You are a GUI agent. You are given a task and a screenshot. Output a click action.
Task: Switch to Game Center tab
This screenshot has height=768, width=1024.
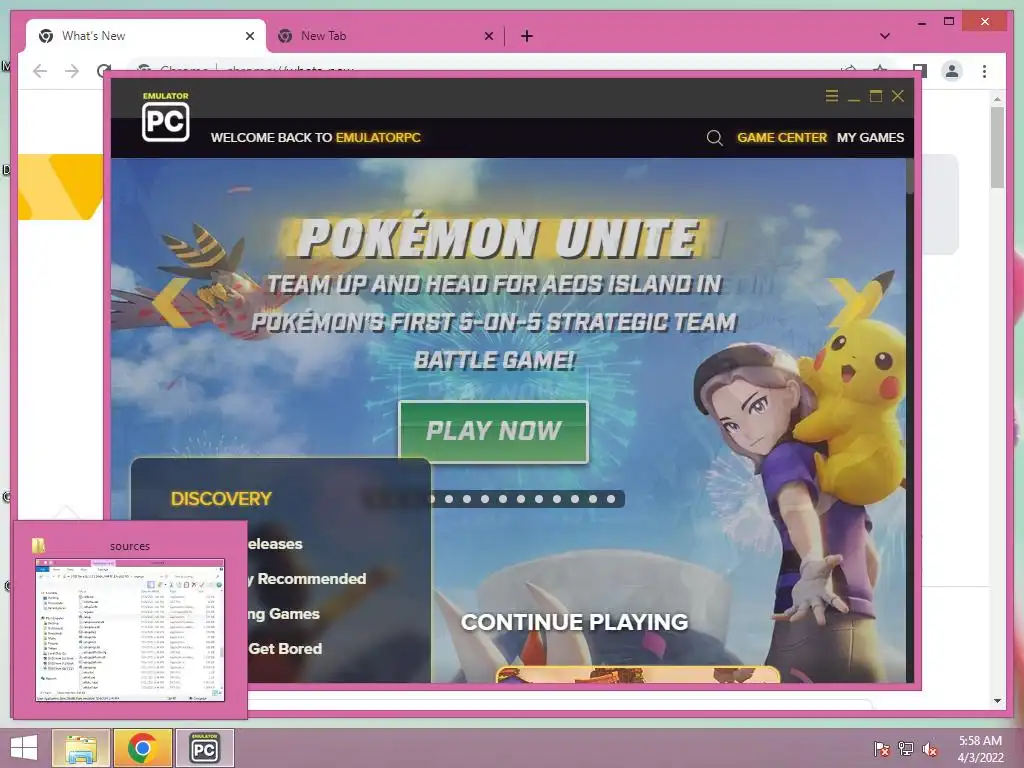(x=782, y=138)
